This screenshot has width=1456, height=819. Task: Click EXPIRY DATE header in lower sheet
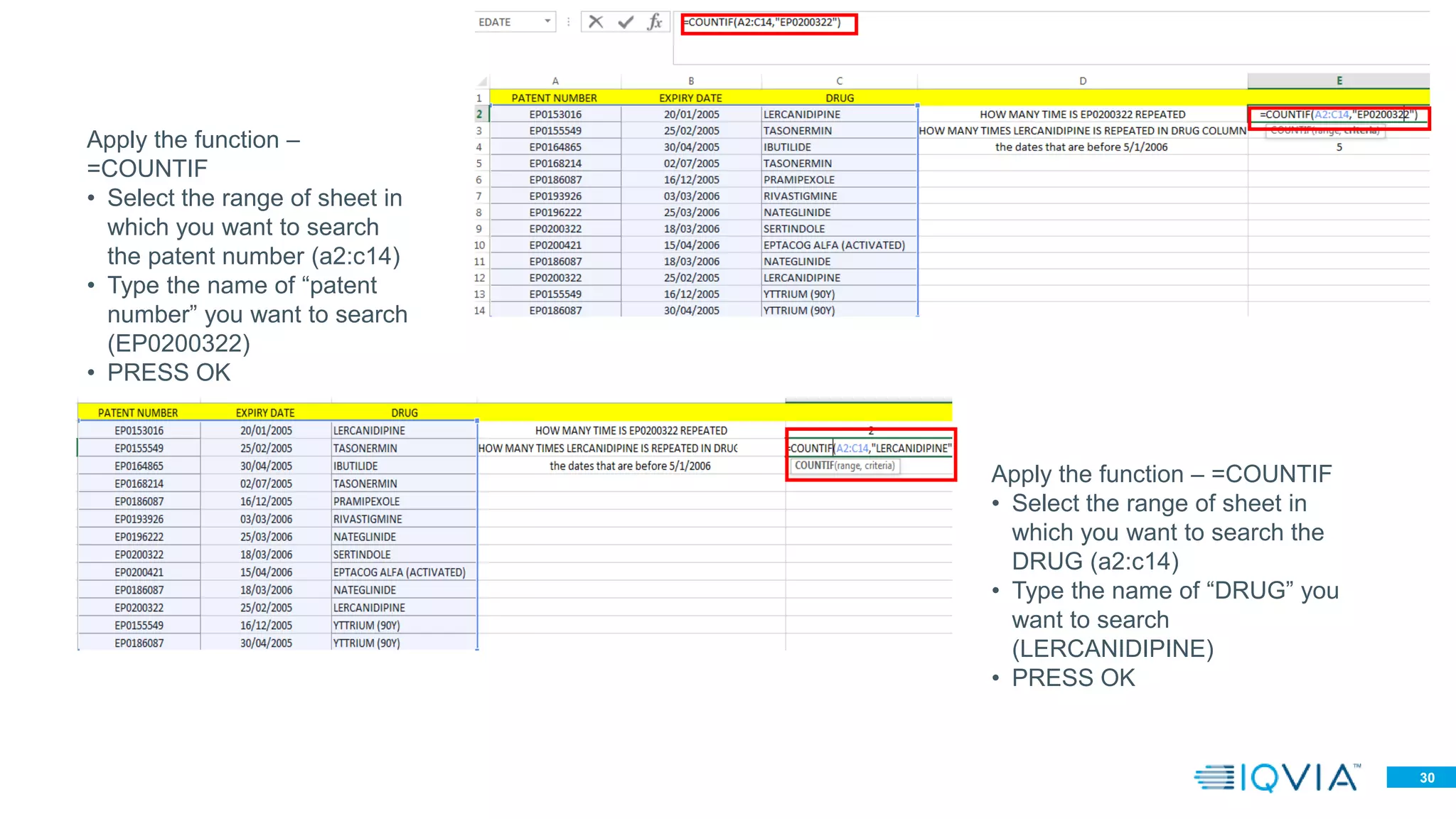coord(265,413)
